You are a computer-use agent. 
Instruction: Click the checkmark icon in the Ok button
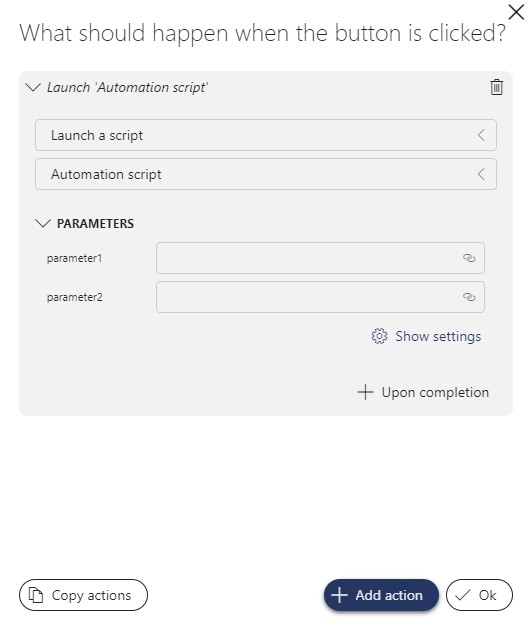pyautogui.click(x=463, y=595)
